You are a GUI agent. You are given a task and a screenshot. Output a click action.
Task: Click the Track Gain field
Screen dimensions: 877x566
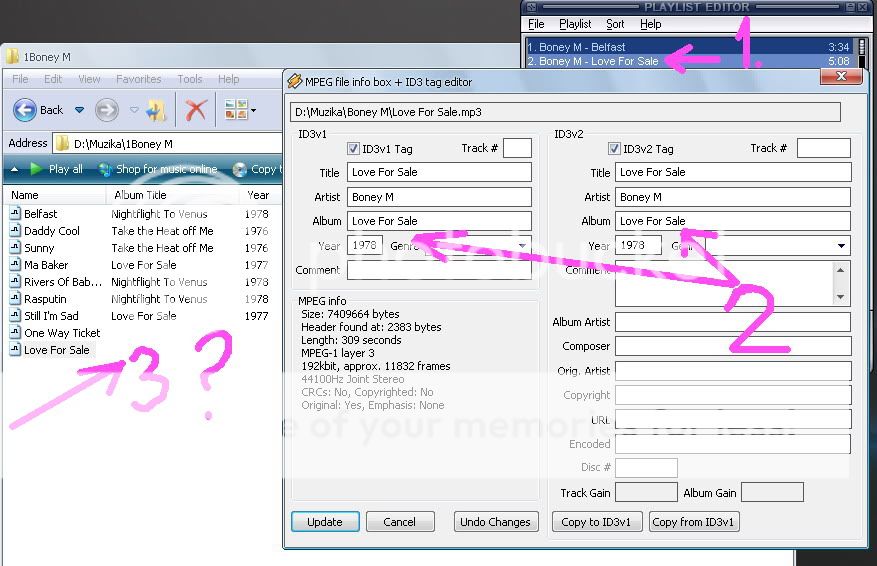pos(646,492)
